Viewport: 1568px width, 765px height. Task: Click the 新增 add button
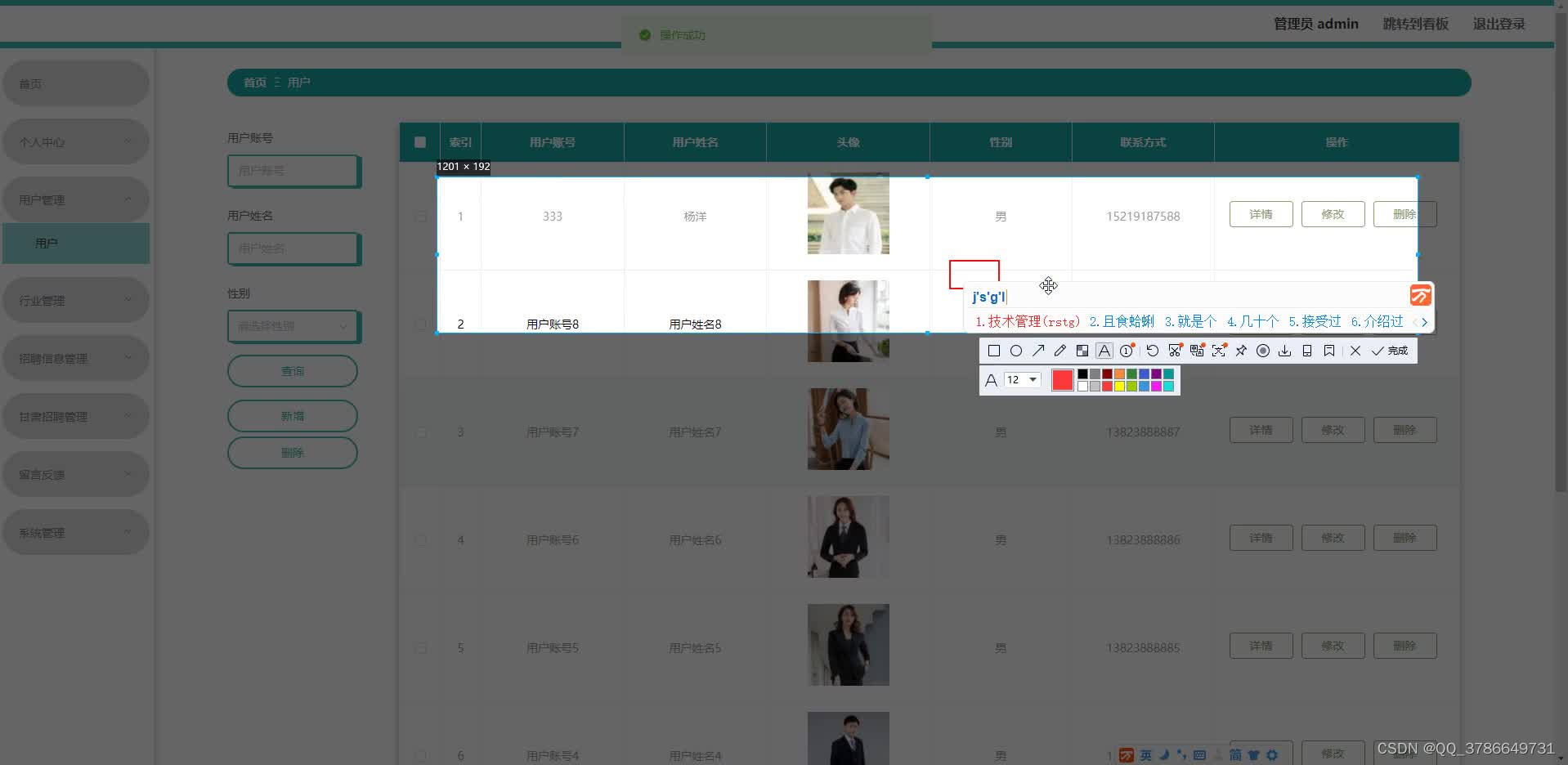[x=293, y=416]
